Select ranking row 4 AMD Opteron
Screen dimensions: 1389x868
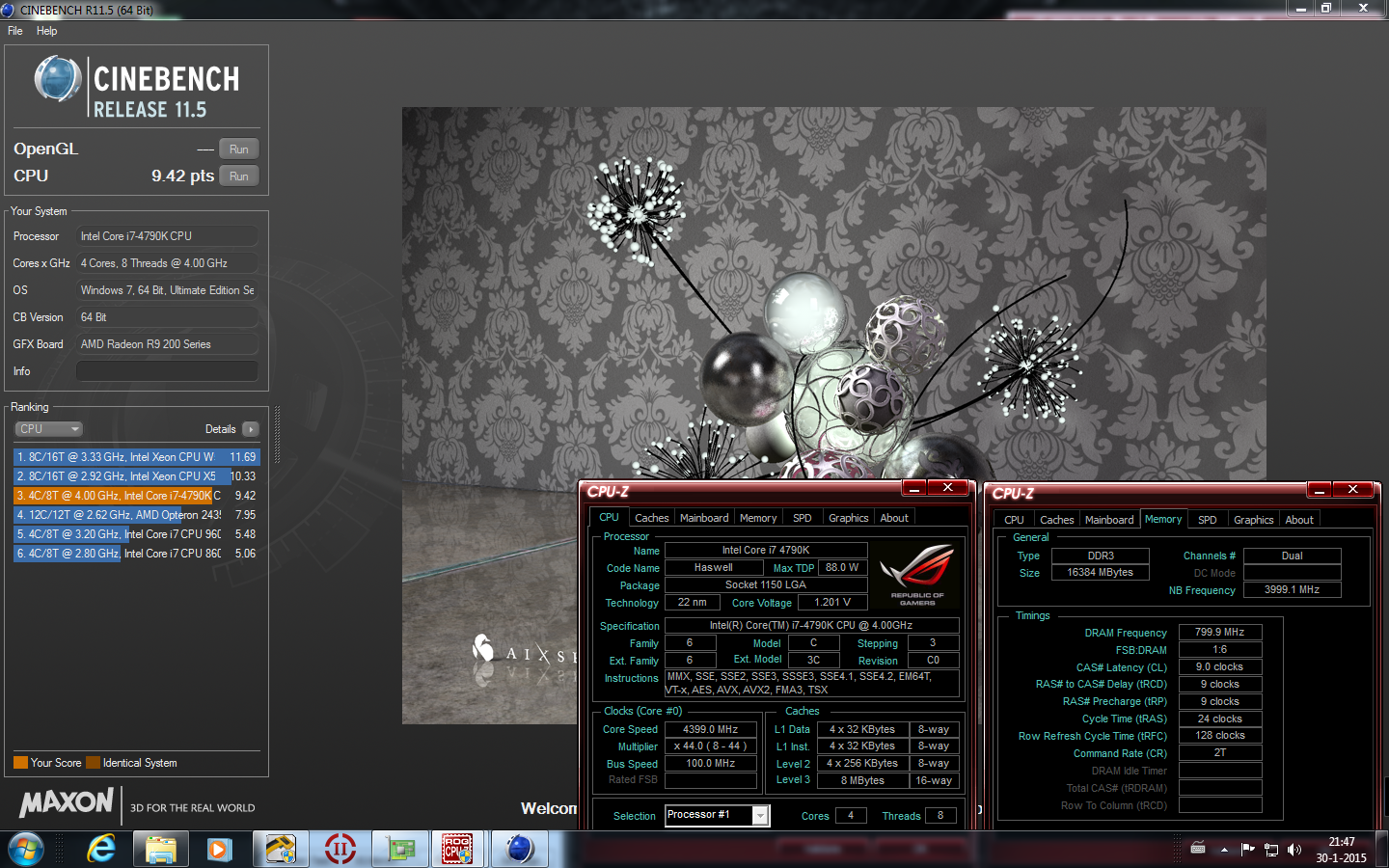(x=136, y=515)
